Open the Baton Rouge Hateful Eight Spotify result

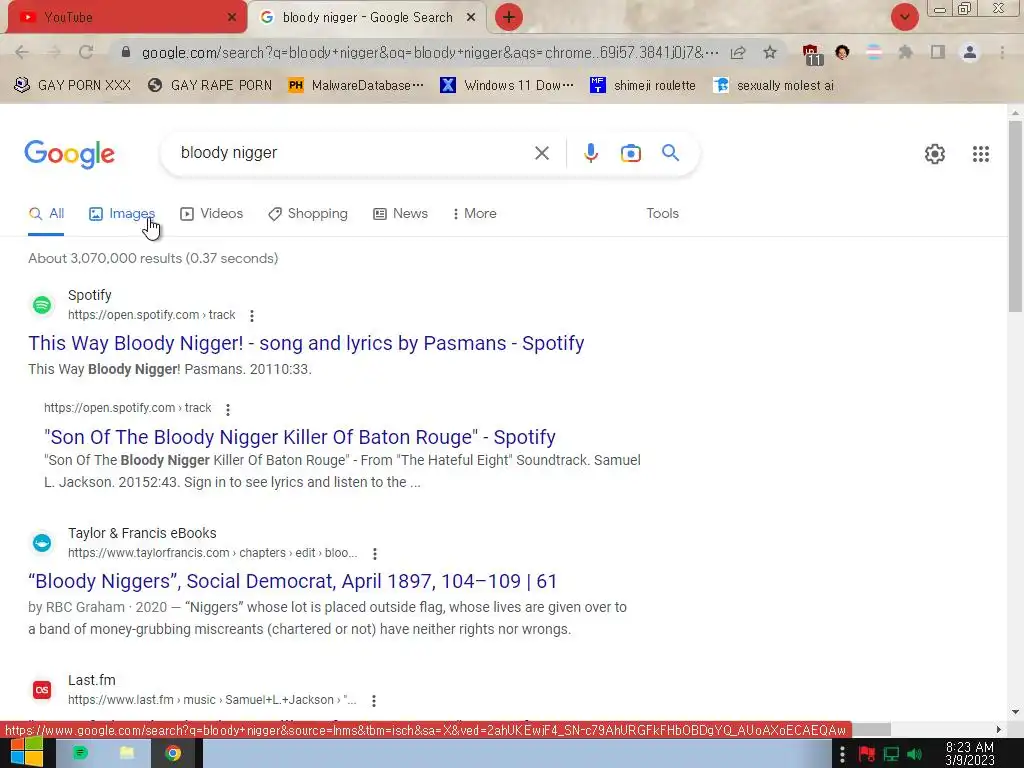point(300,437)
